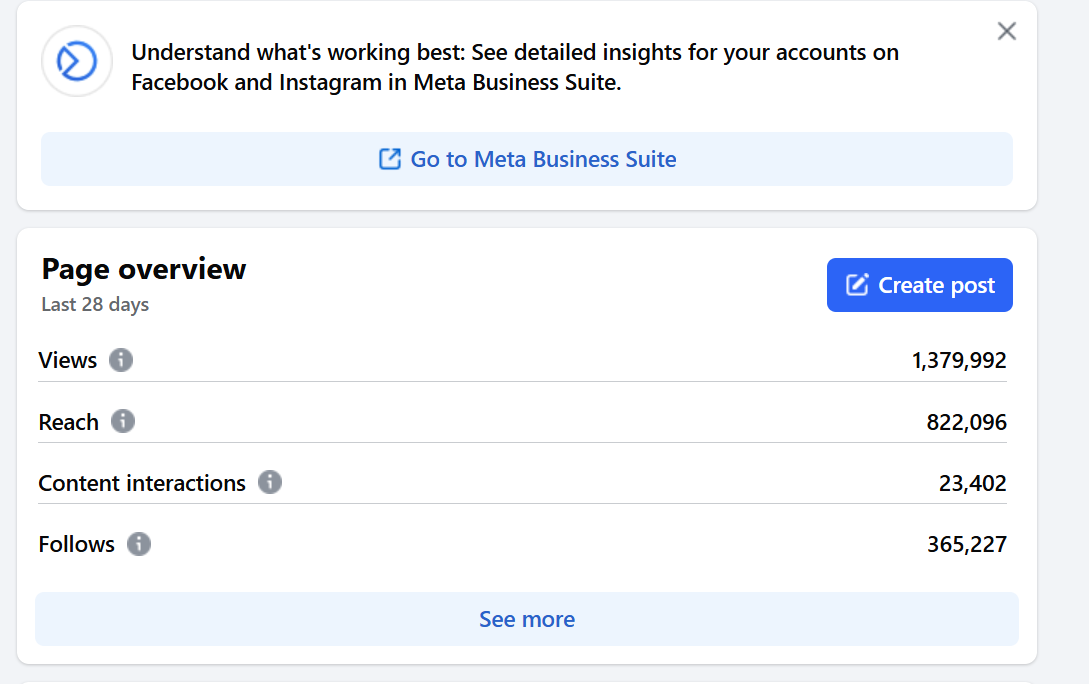Click the Create post button
This screenshot has height=684, width=1089.
920,285
